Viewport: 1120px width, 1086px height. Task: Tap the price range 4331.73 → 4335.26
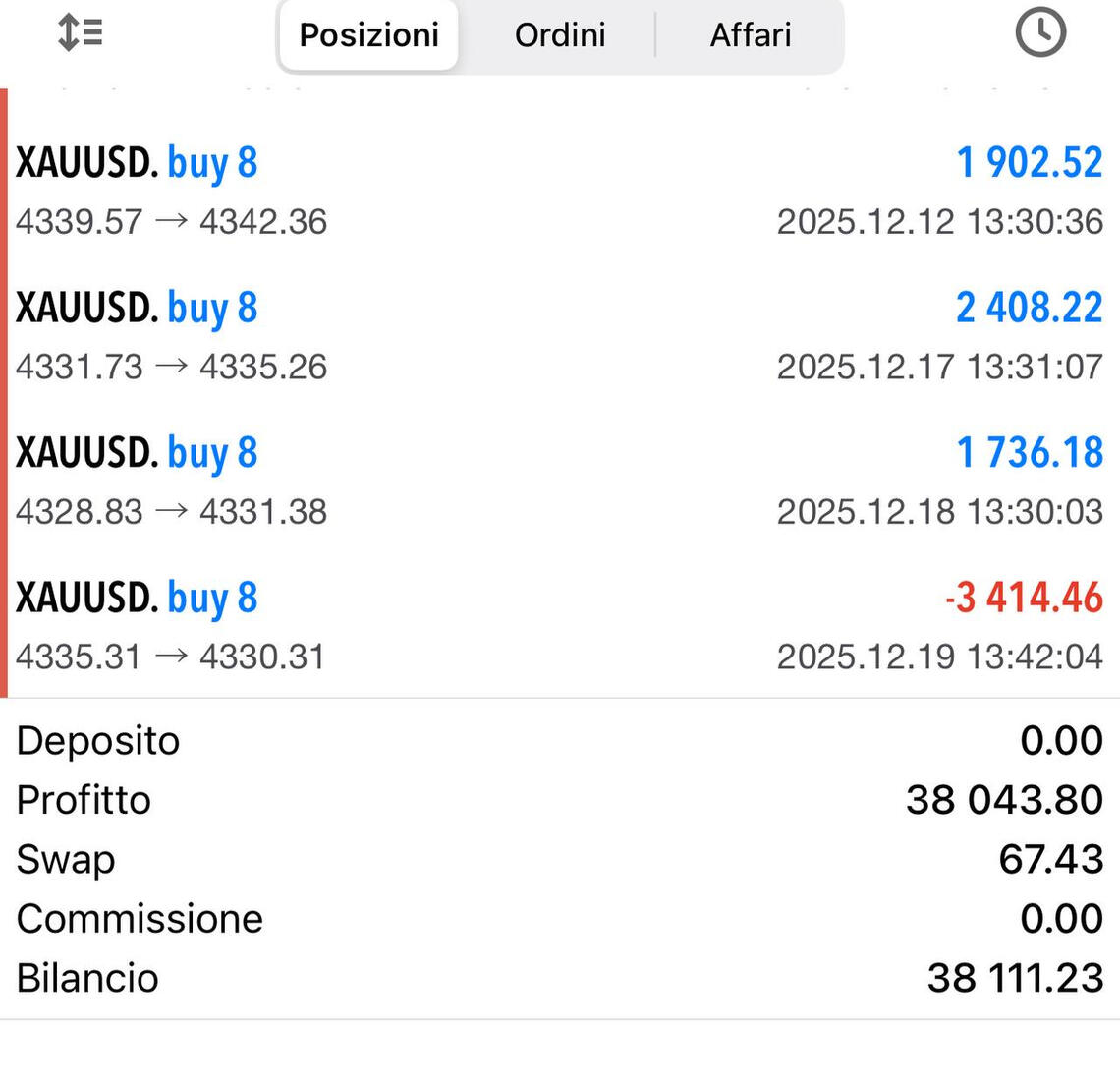click(x=171, y=367)
